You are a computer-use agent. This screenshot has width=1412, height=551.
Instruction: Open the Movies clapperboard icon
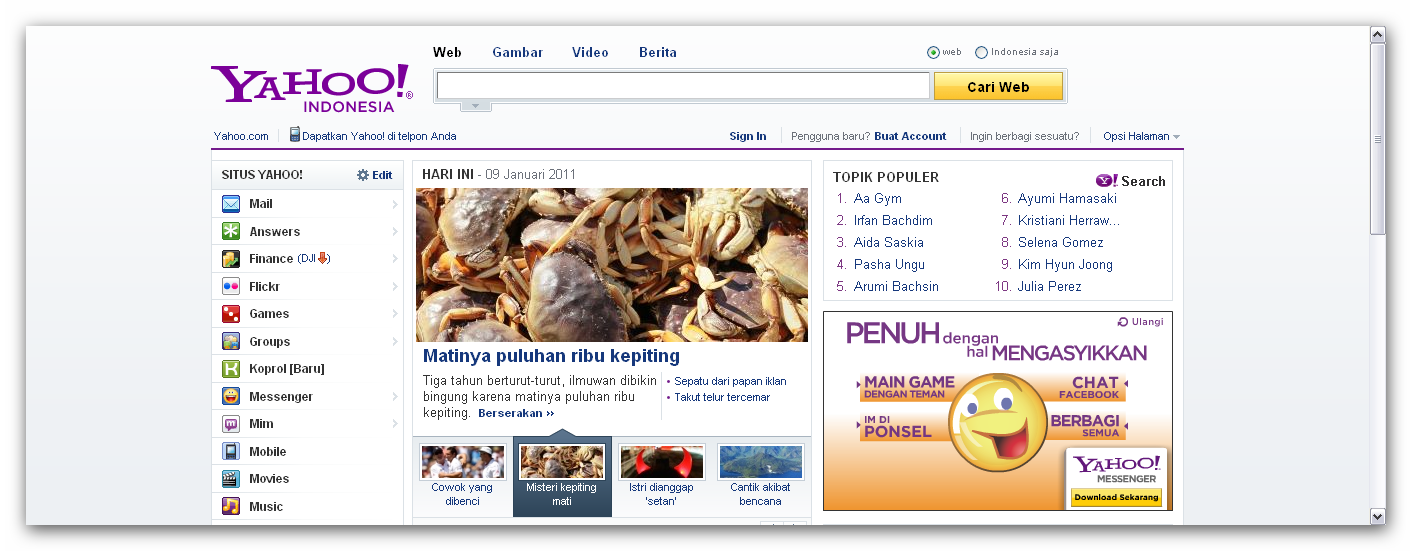(x=231, y=479)
